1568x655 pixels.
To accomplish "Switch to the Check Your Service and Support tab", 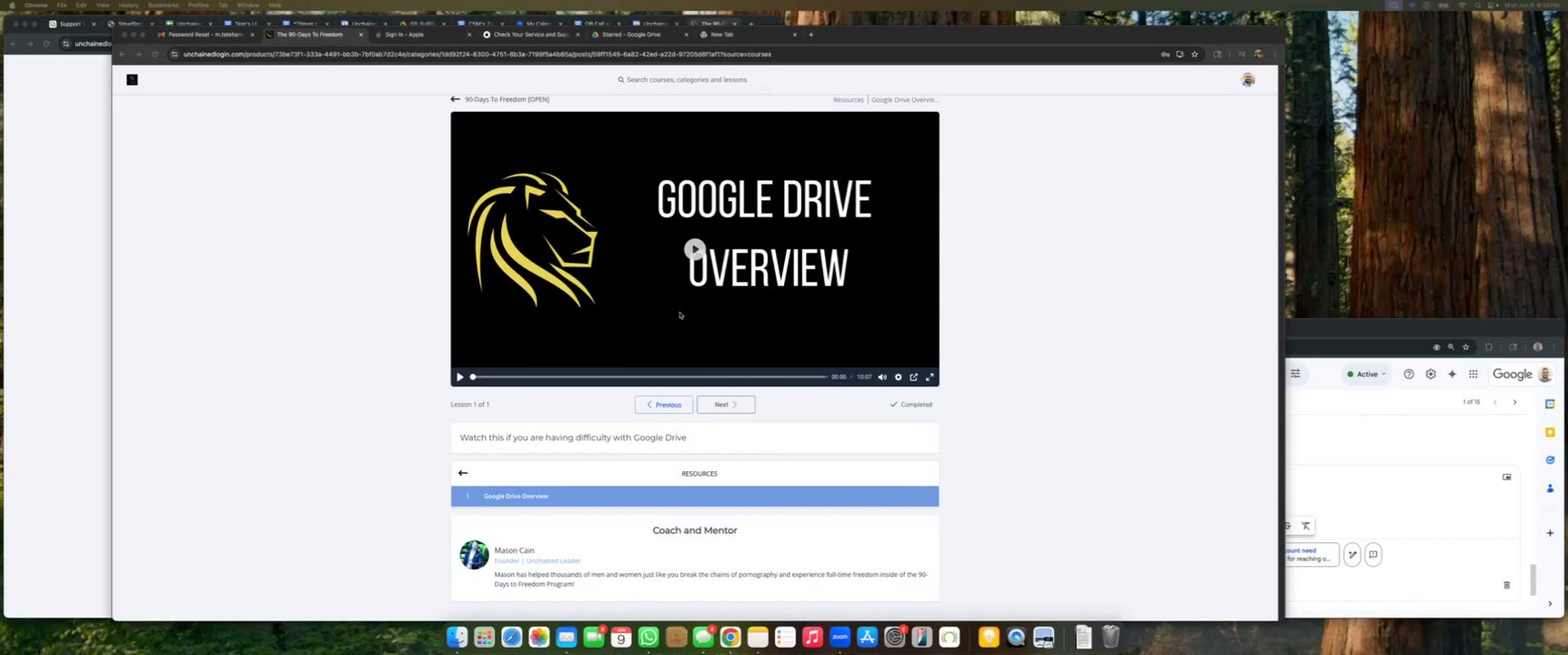I will click(x=530, y=35).
